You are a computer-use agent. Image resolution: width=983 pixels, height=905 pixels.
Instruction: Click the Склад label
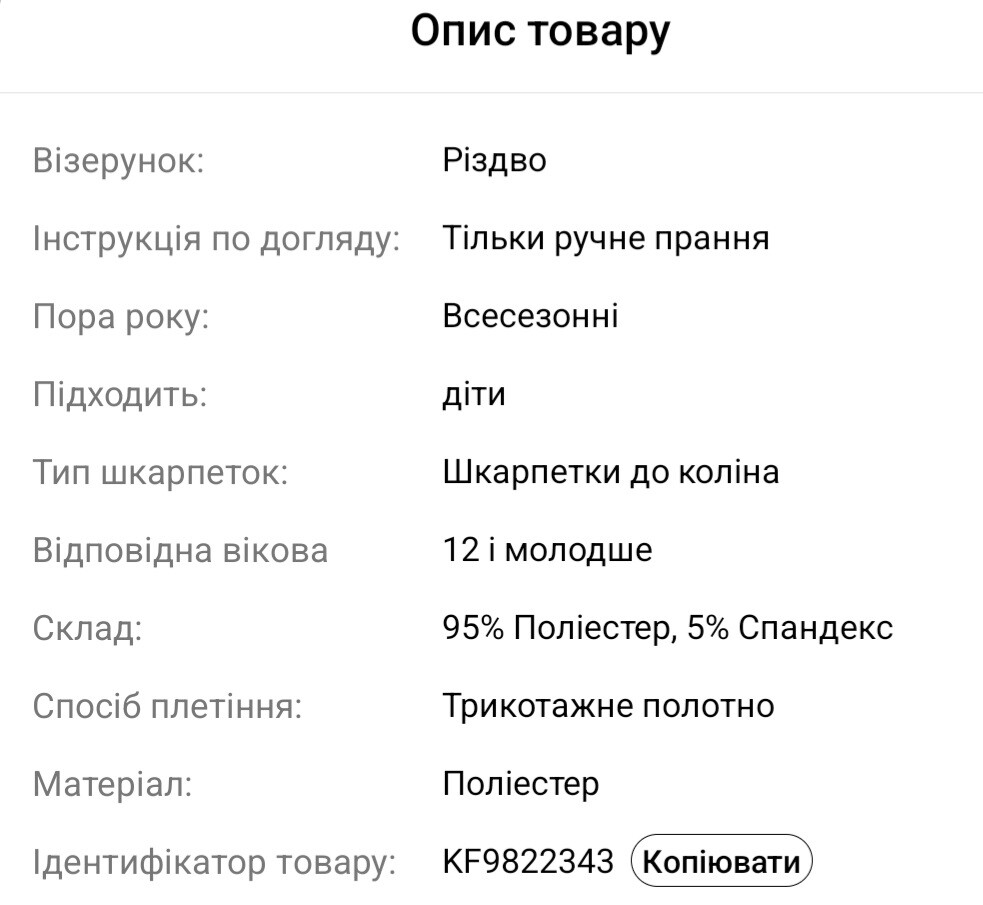(87, 628)
